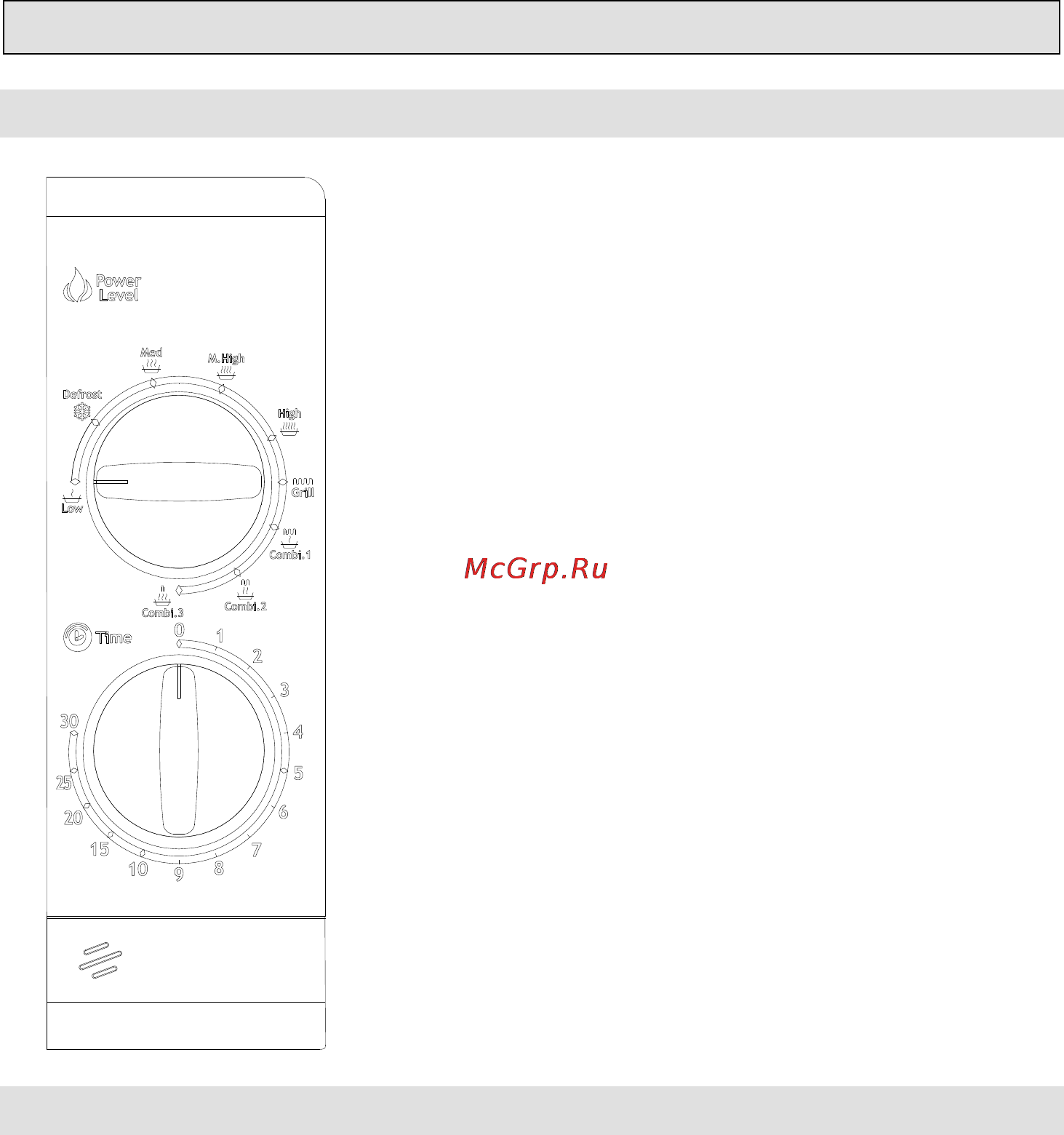Select the Low power dish icon

[x=71, y=496]
